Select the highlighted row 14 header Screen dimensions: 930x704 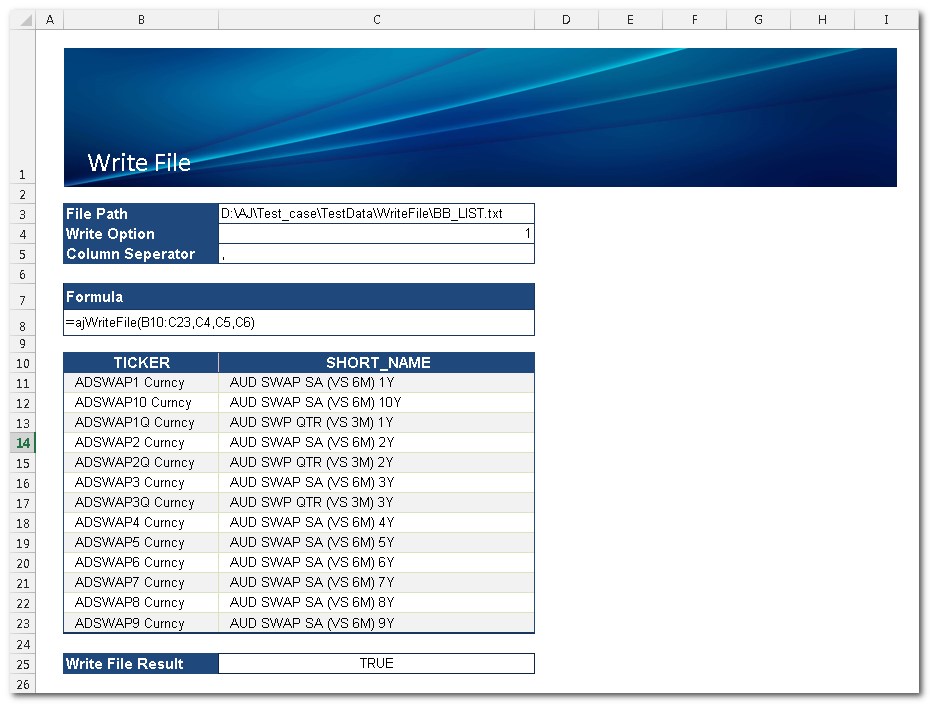tap(23, 442)
